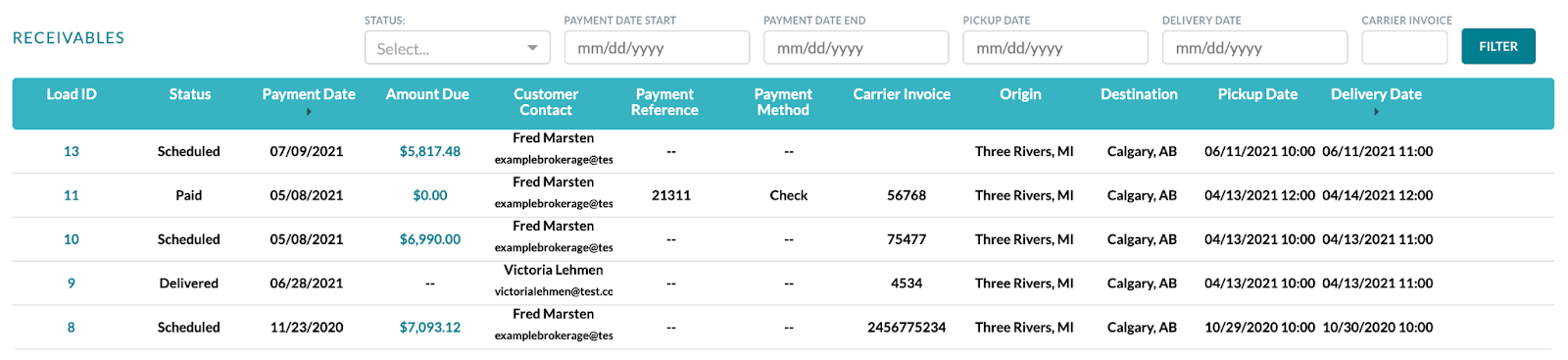This screenshot has width=1568, height=360.
Task: Click the $5,817.48 amount due
Action: pyautogui.click(x=430, y=151)
